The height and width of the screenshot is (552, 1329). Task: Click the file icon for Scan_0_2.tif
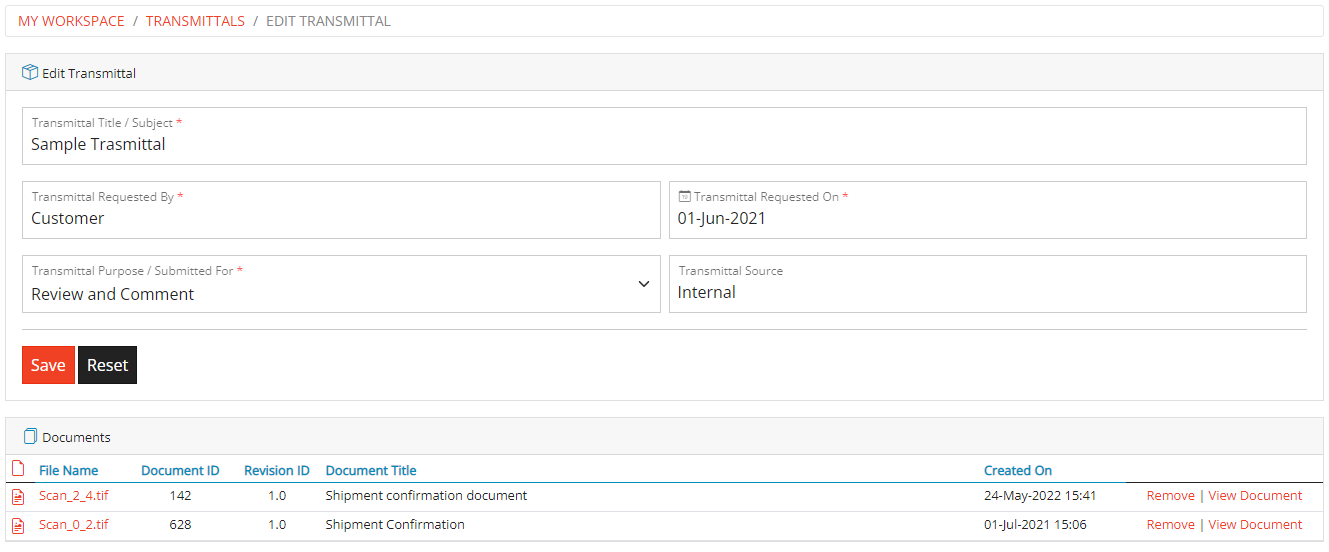pos(17,525)
